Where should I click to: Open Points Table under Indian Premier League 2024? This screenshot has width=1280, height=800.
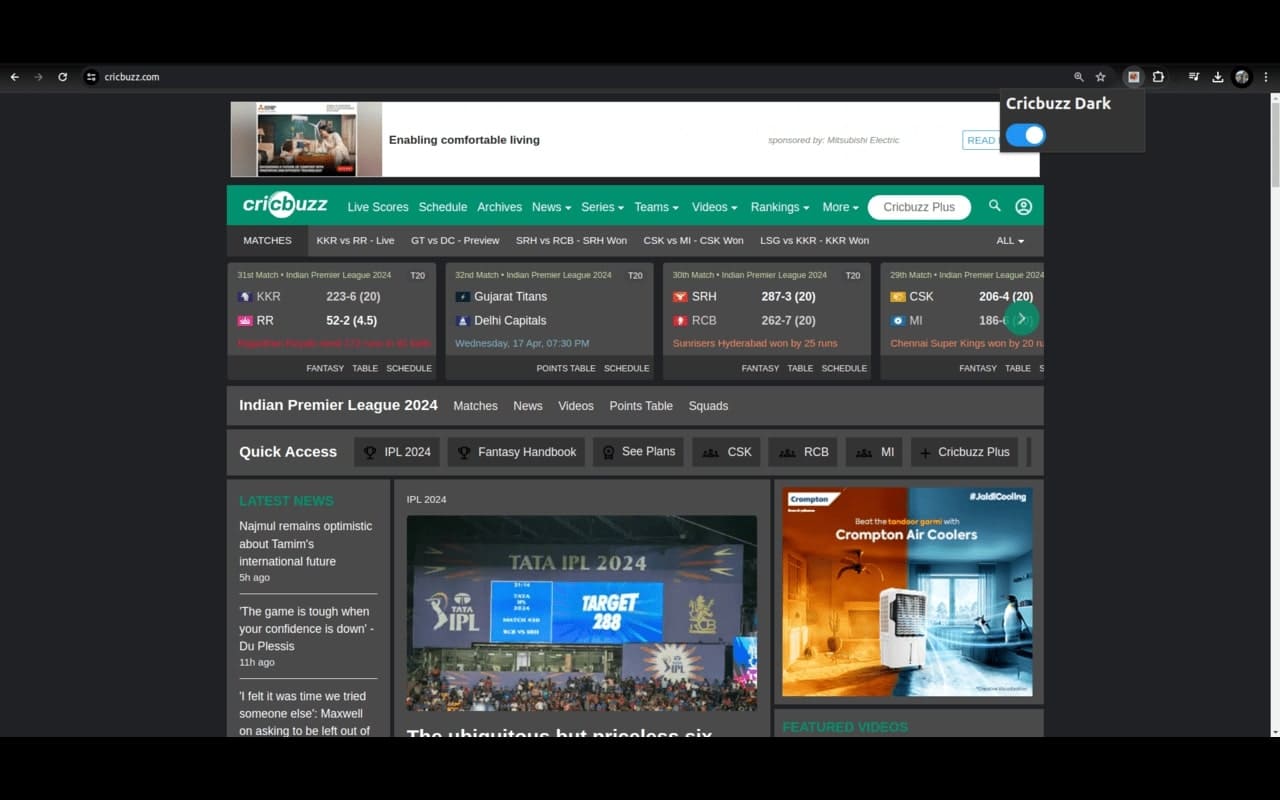641,406
